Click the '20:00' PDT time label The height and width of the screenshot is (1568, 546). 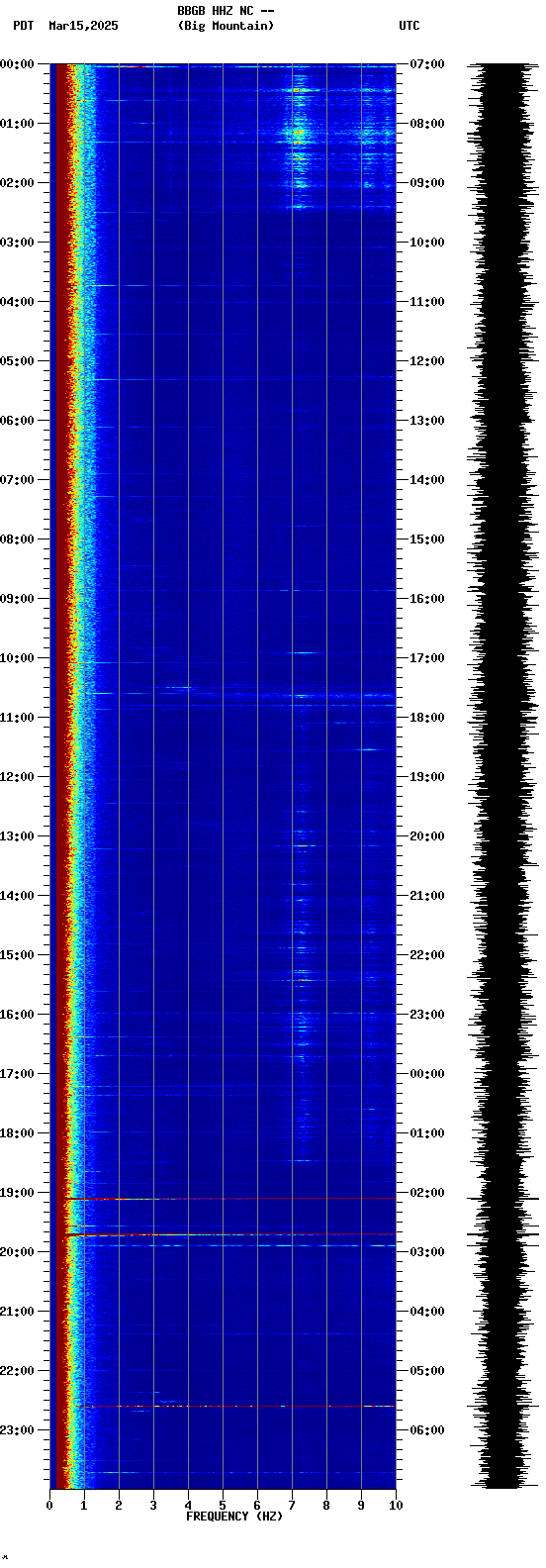(x=17, y=1252)
